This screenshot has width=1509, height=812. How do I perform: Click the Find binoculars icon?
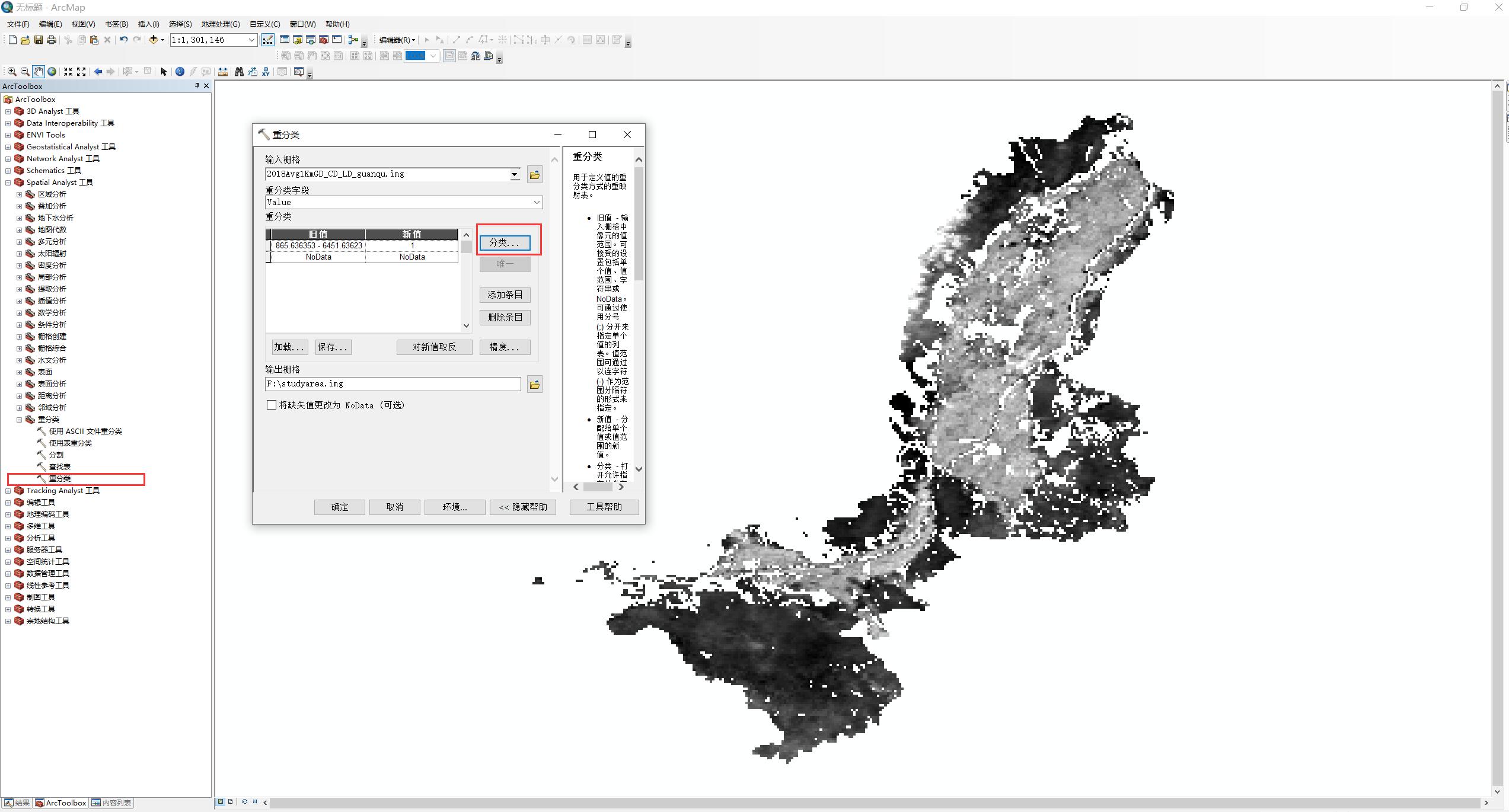tap(239, 72)
